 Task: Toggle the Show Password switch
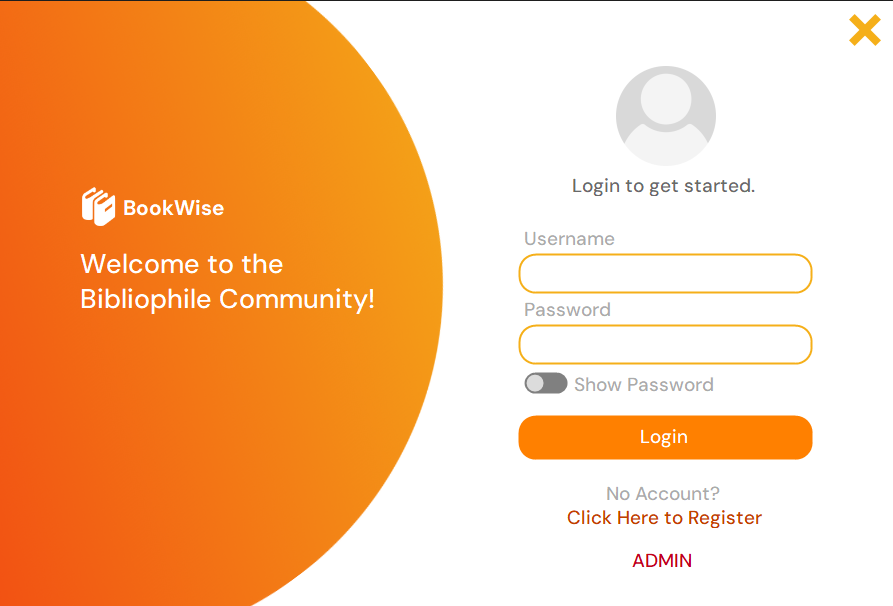click(546, 384)
